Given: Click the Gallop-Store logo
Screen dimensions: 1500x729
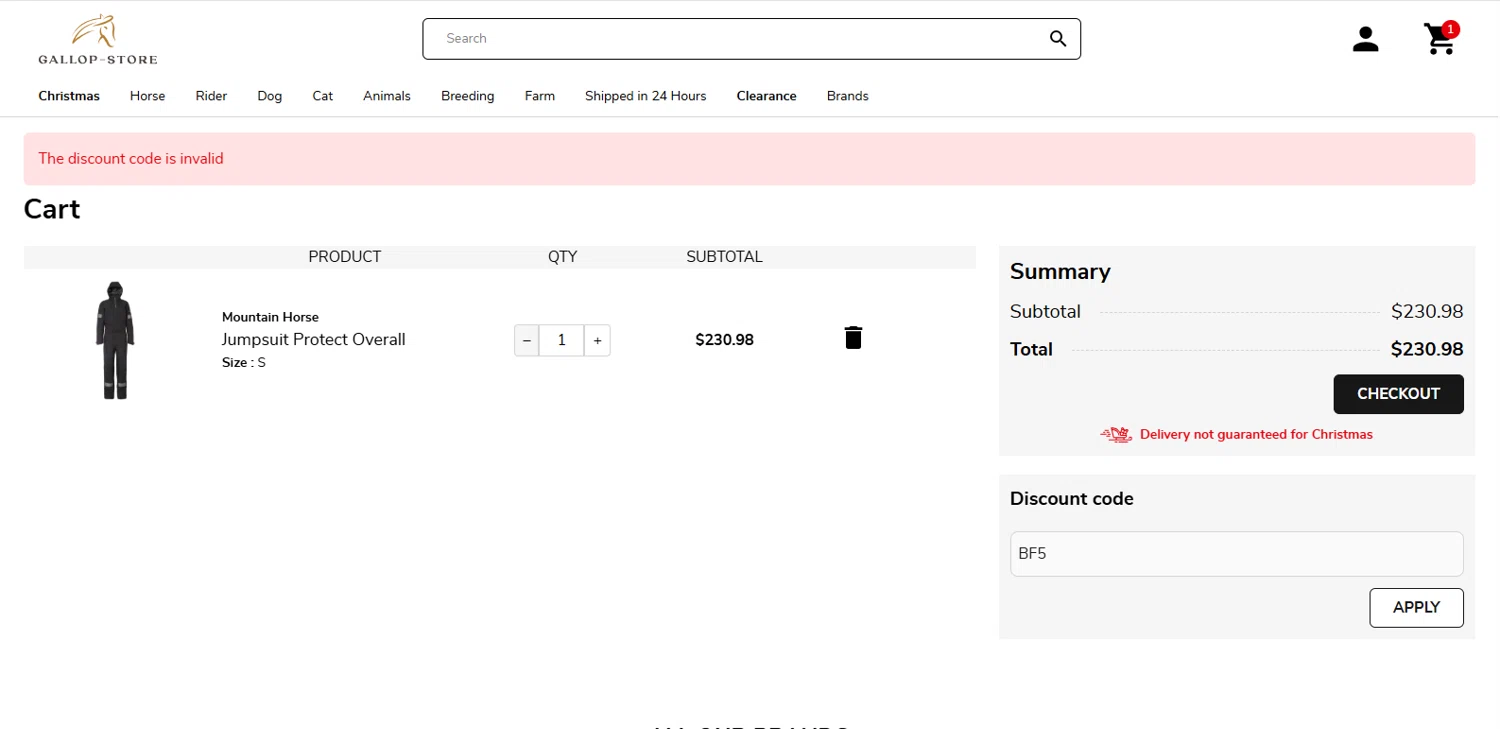Looking at the screenshot, I should pyautogui.click(x=98, y=40).
